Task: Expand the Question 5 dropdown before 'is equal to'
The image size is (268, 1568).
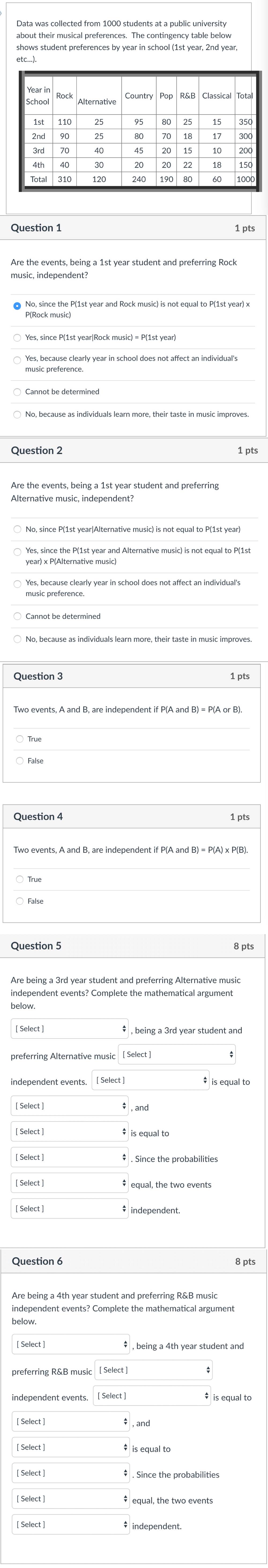Action: point(150,1080)
